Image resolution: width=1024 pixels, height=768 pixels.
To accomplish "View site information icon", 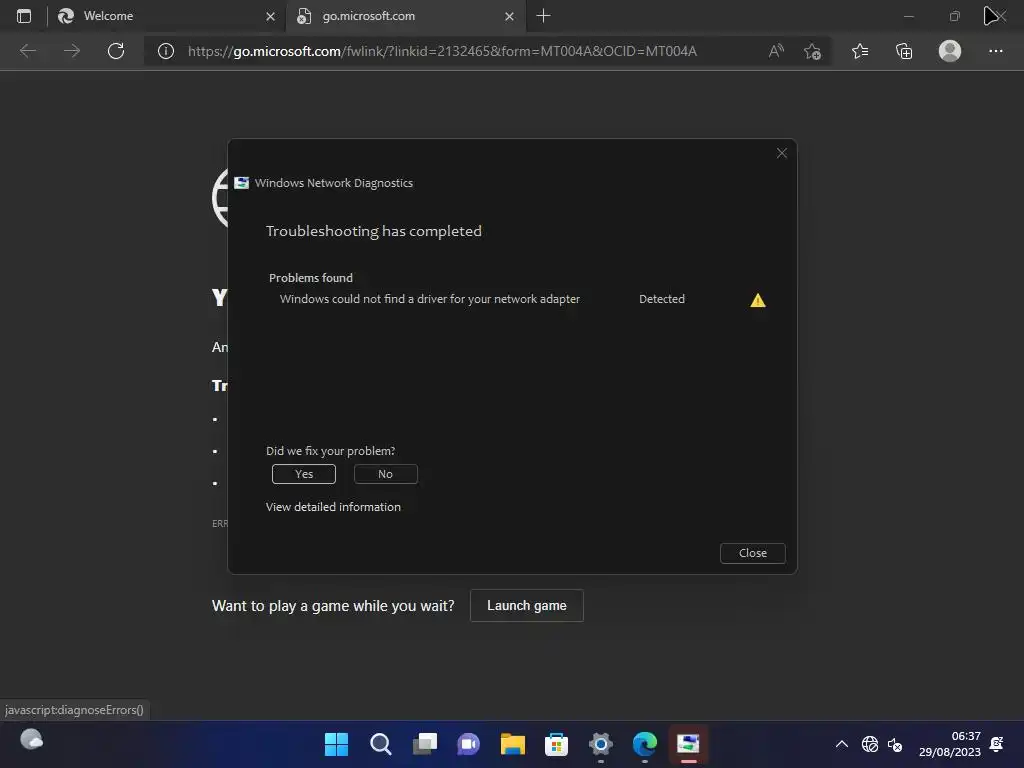I will 166,51.
